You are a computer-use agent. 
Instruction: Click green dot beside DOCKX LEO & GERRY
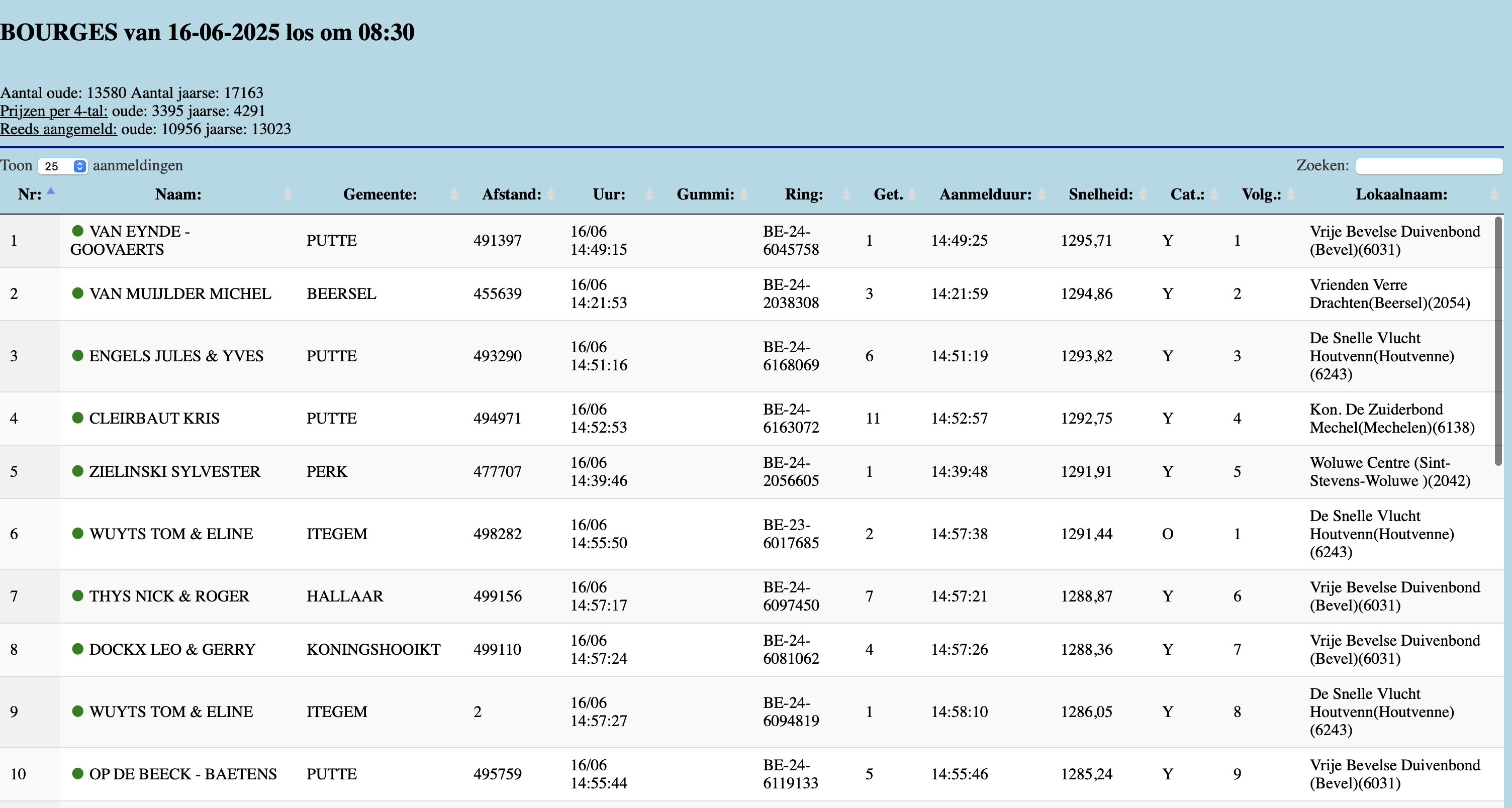click(x=77, y=648)
